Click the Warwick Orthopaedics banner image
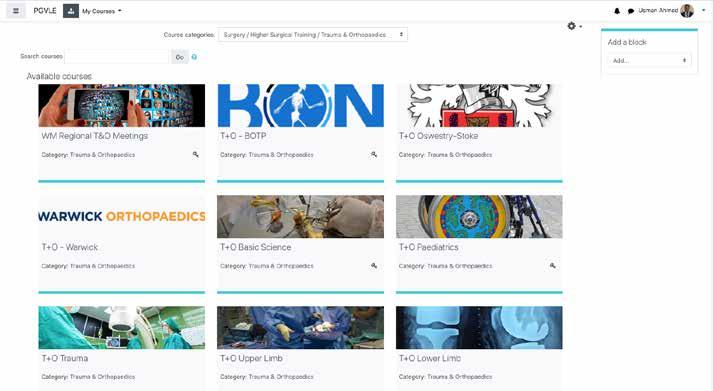713x391 pixels. 121,216
